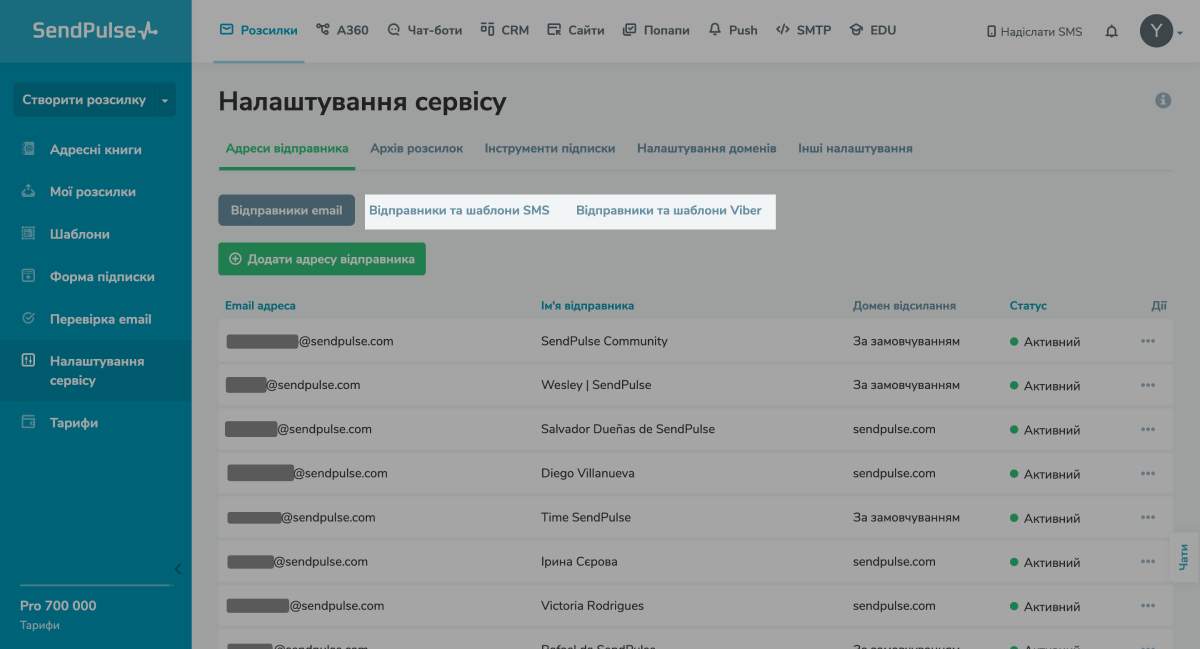Open Тарифи in the sidebar
Viewport: 1200px width, 649px height.
74,423
